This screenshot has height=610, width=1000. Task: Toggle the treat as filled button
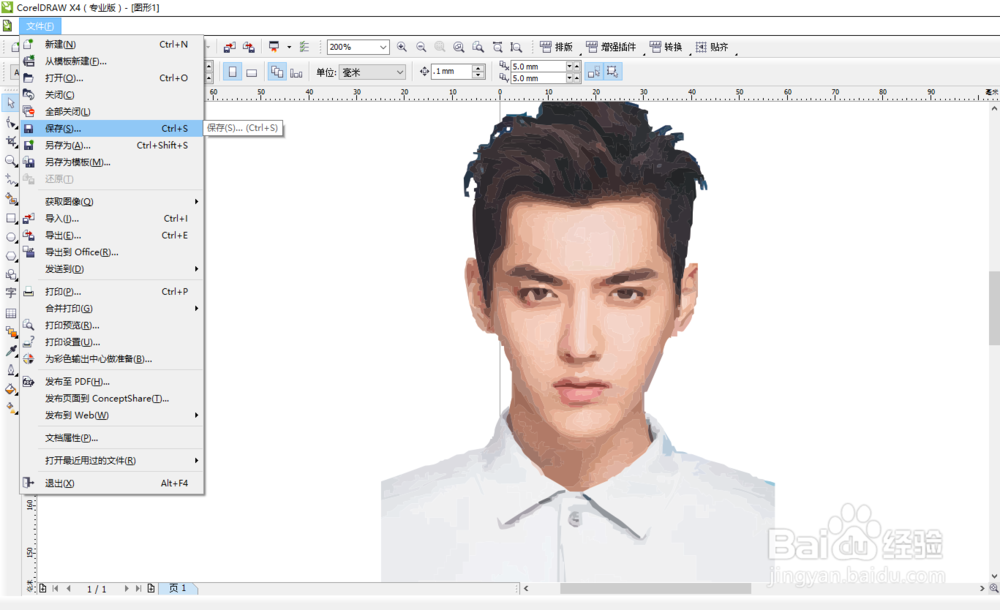tap(613, 72)
